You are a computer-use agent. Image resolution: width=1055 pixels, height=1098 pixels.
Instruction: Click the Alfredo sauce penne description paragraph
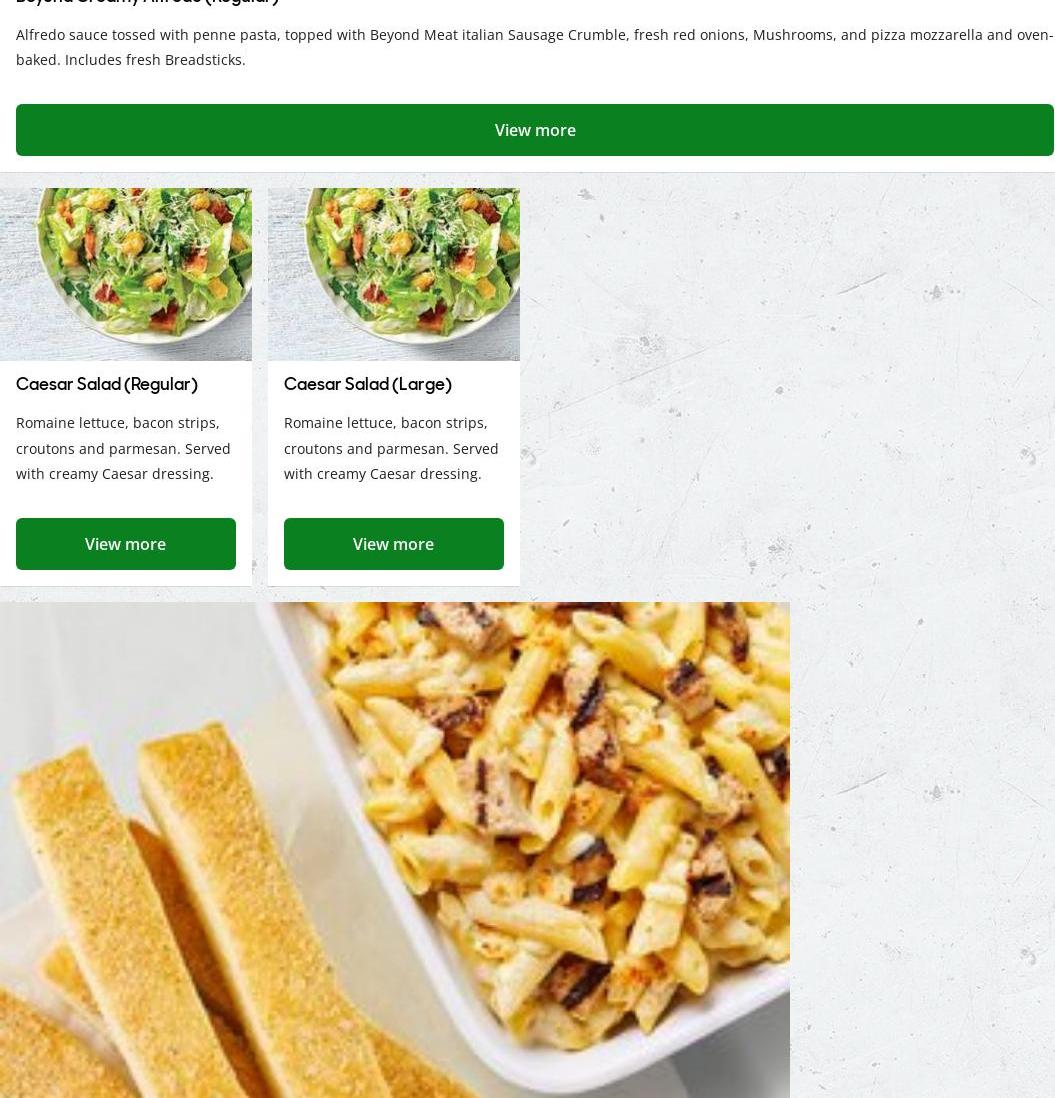pyautogui.click(x=535, y=47)
